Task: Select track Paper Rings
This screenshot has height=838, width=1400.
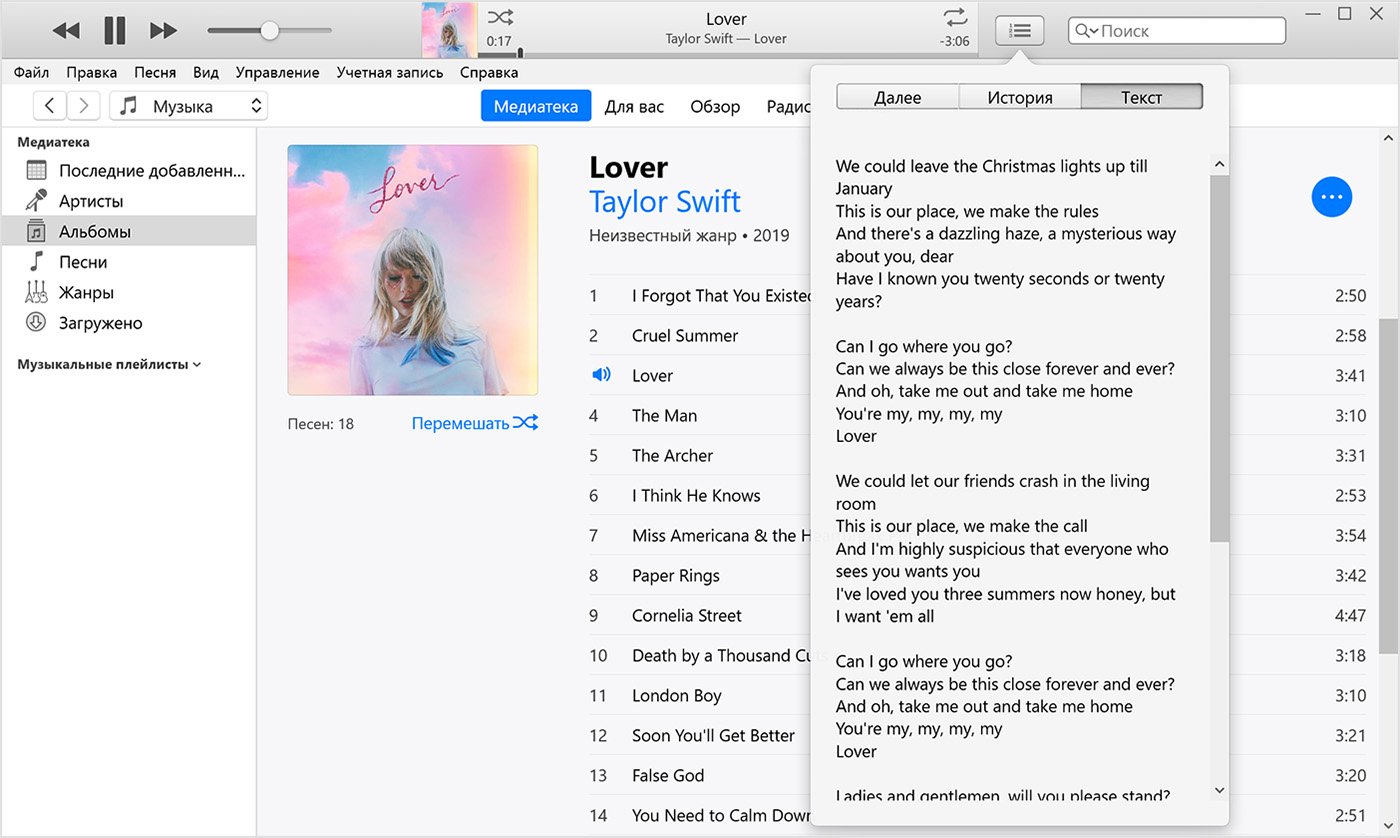Action: click(x=675, y=575)
